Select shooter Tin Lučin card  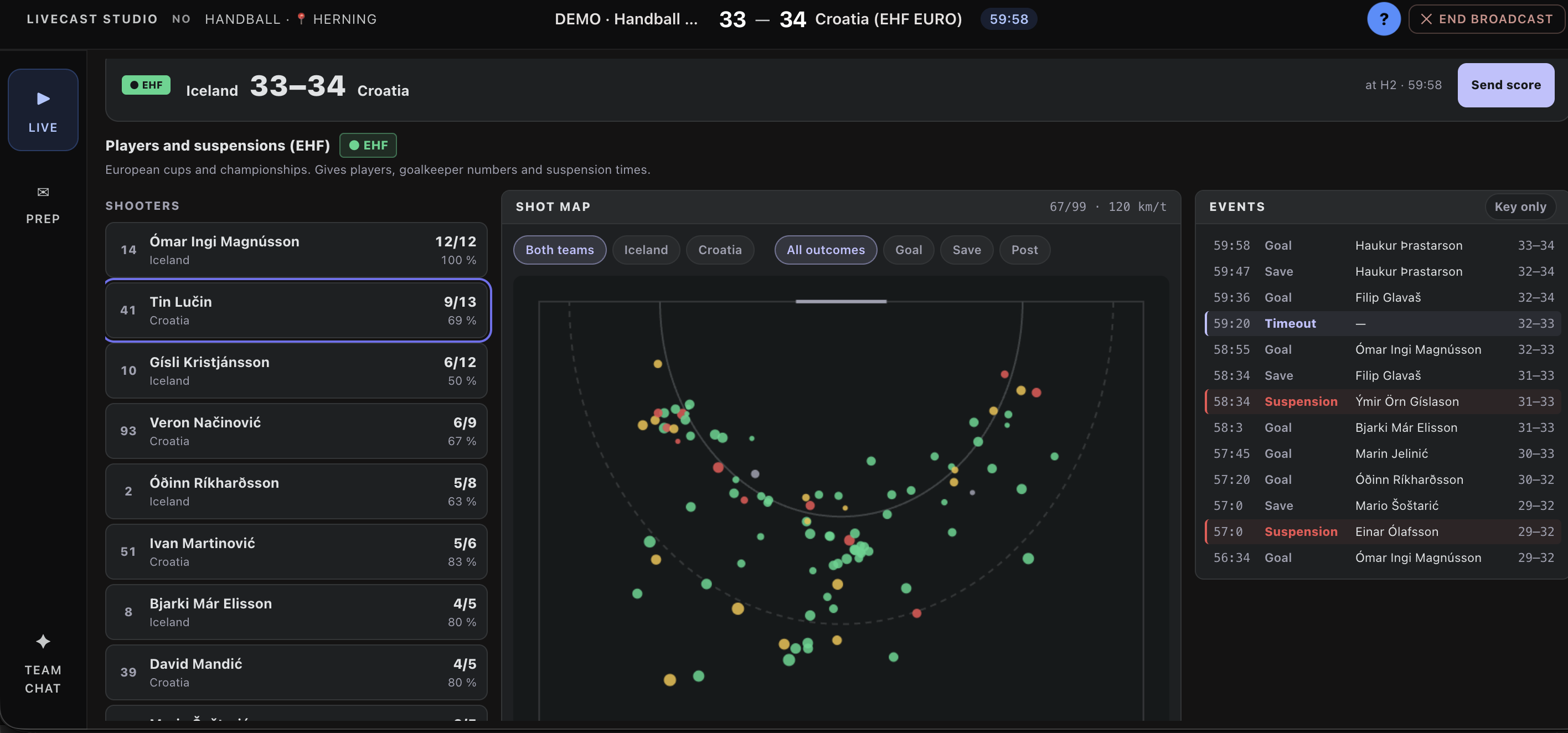tap(296, 310)
